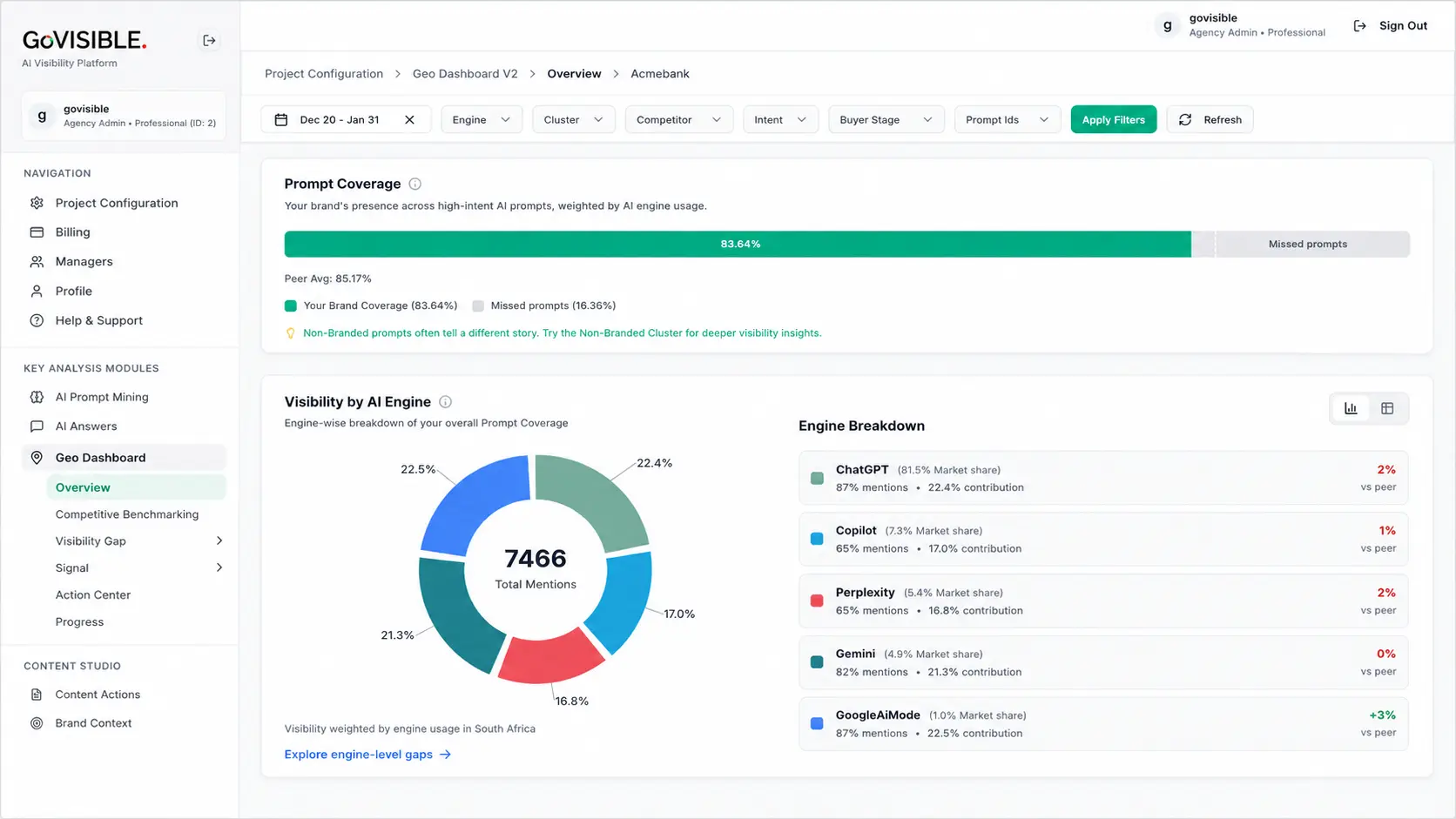Collapse sidebar using the logo-side arrow icon
This screenshot has width=1456, height=819.
(209, 40)
